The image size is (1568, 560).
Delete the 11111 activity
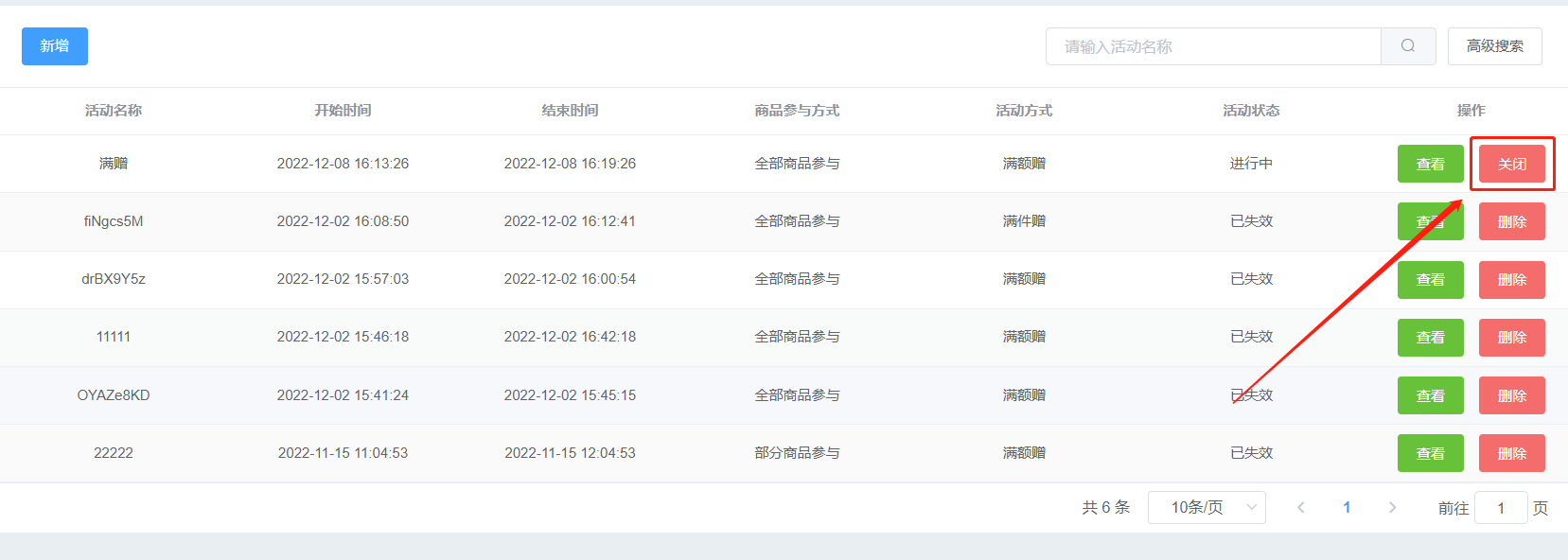[x=1512, y=338]
